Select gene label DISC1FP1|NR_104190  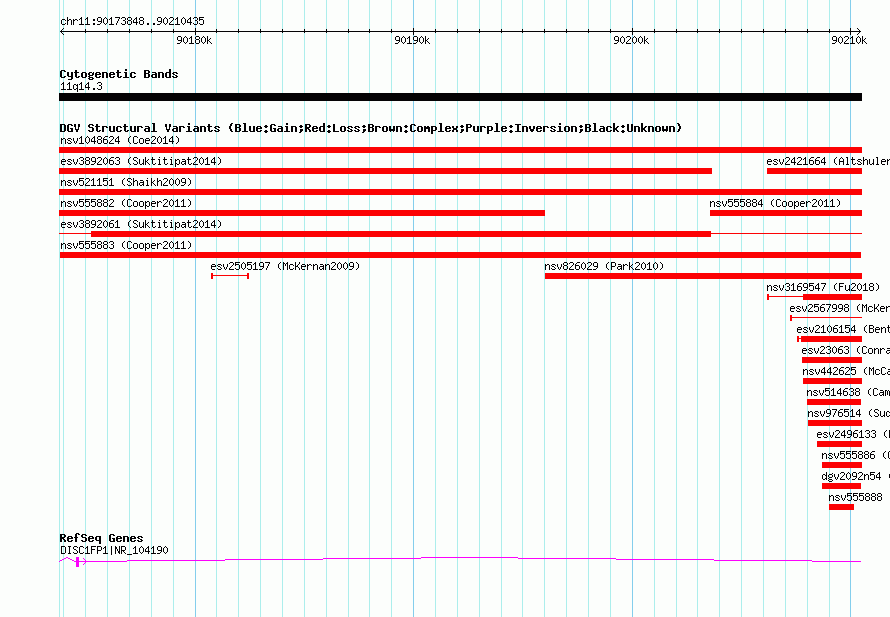(x=114, y=550)
